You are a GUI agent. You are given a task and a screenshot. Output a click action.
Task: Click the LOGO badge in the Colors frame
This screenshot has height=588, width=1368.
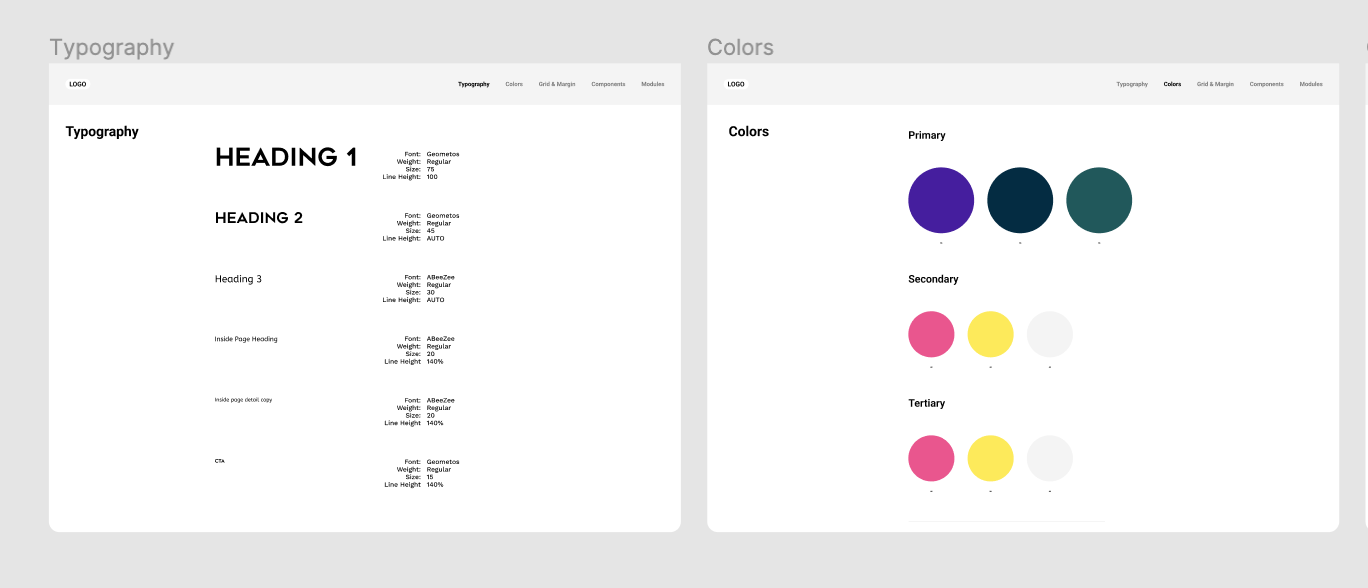[x=735, y=84]
